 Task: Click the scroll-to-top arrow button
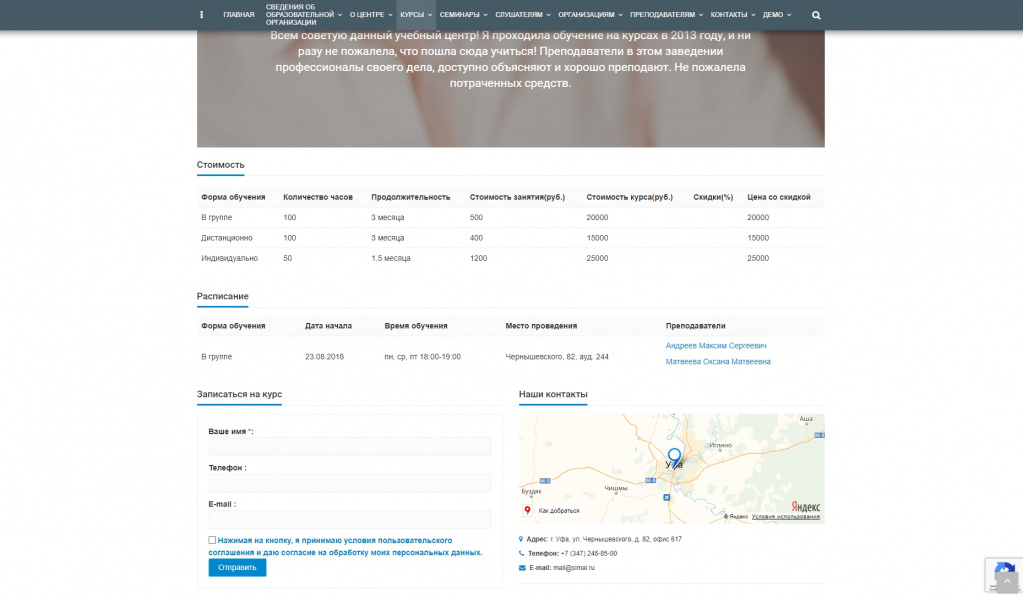(1007, 581)
